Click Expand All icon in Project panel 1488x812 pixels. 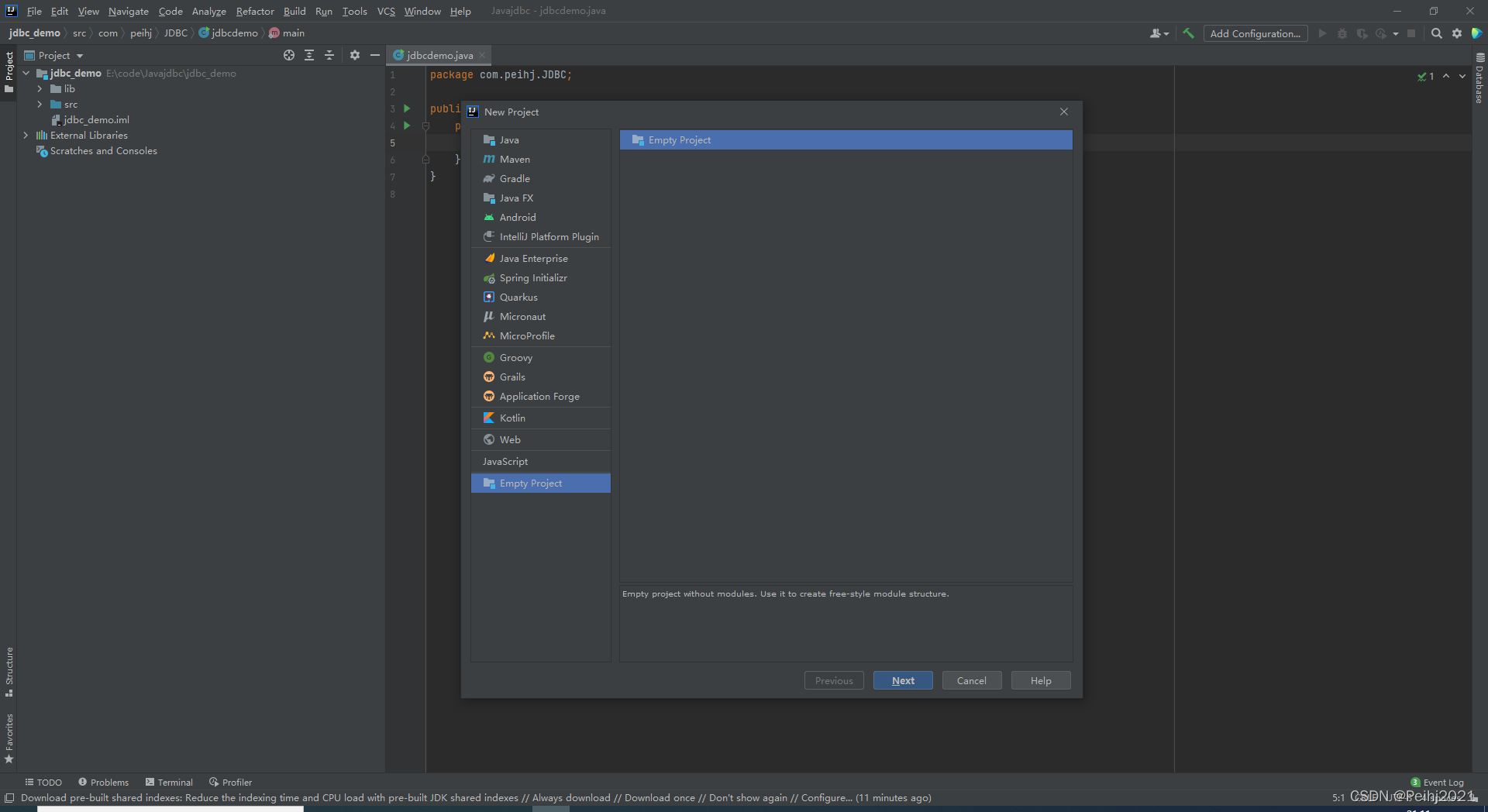pos(309,55)
